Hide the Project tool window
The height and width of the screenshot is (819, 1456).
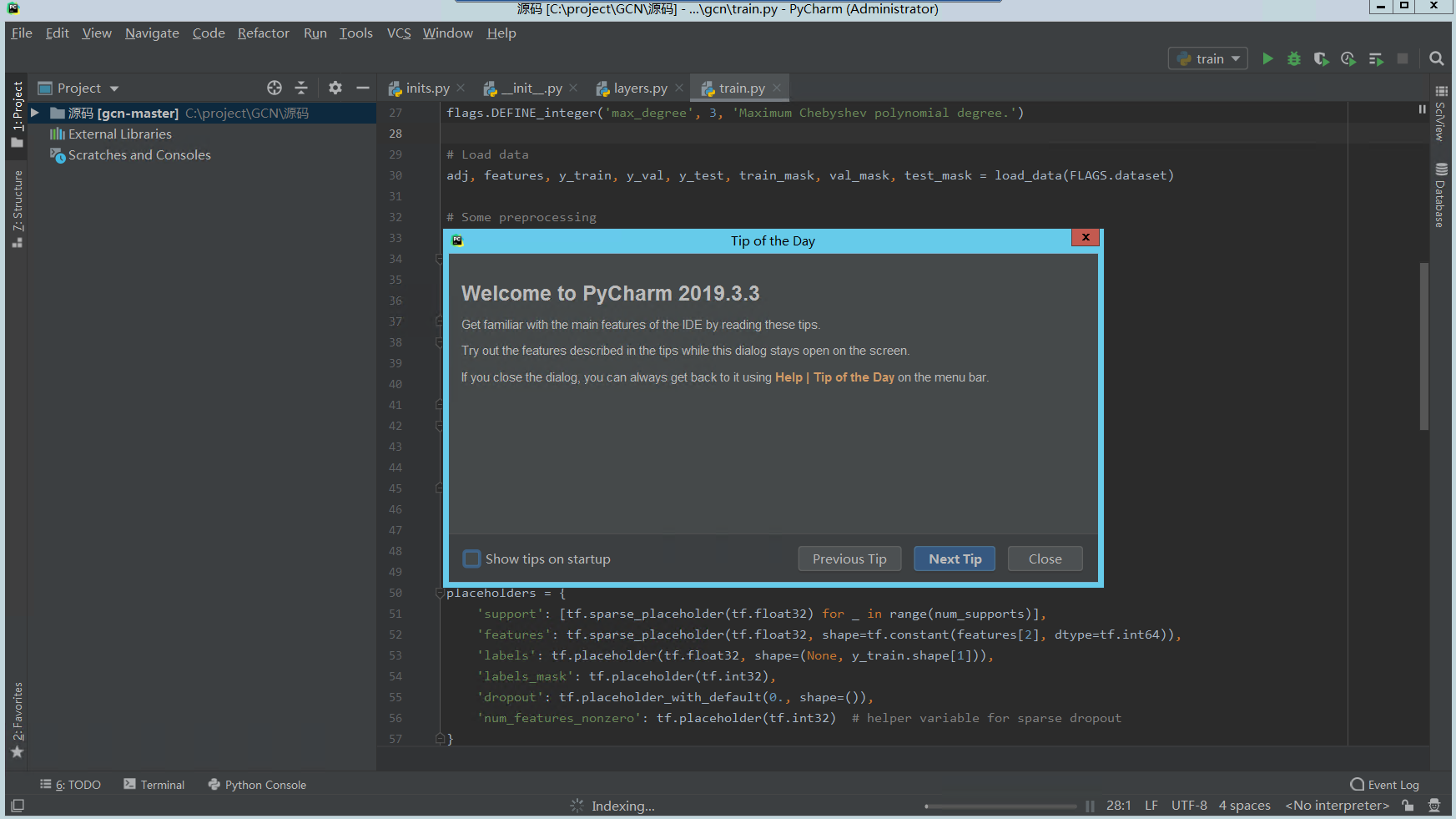point(362,88)
